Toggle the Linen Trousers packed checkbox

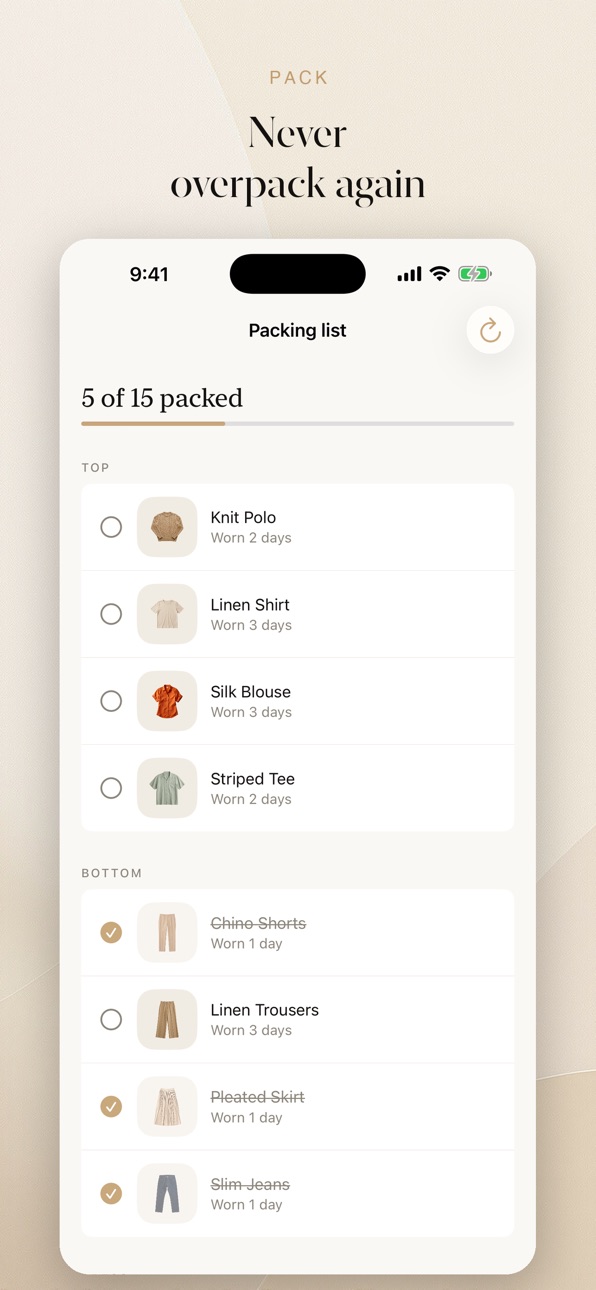(111, 1019)
